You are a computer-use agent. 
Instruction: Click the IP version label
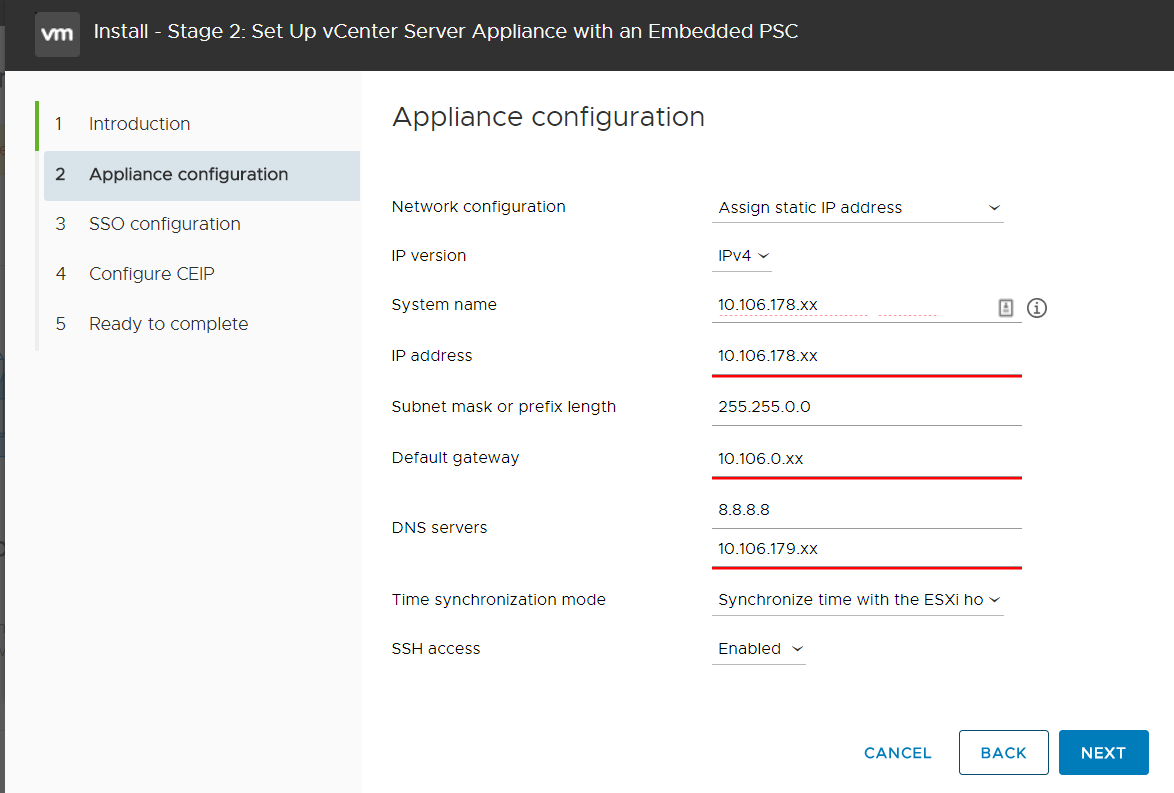(428, 256)
